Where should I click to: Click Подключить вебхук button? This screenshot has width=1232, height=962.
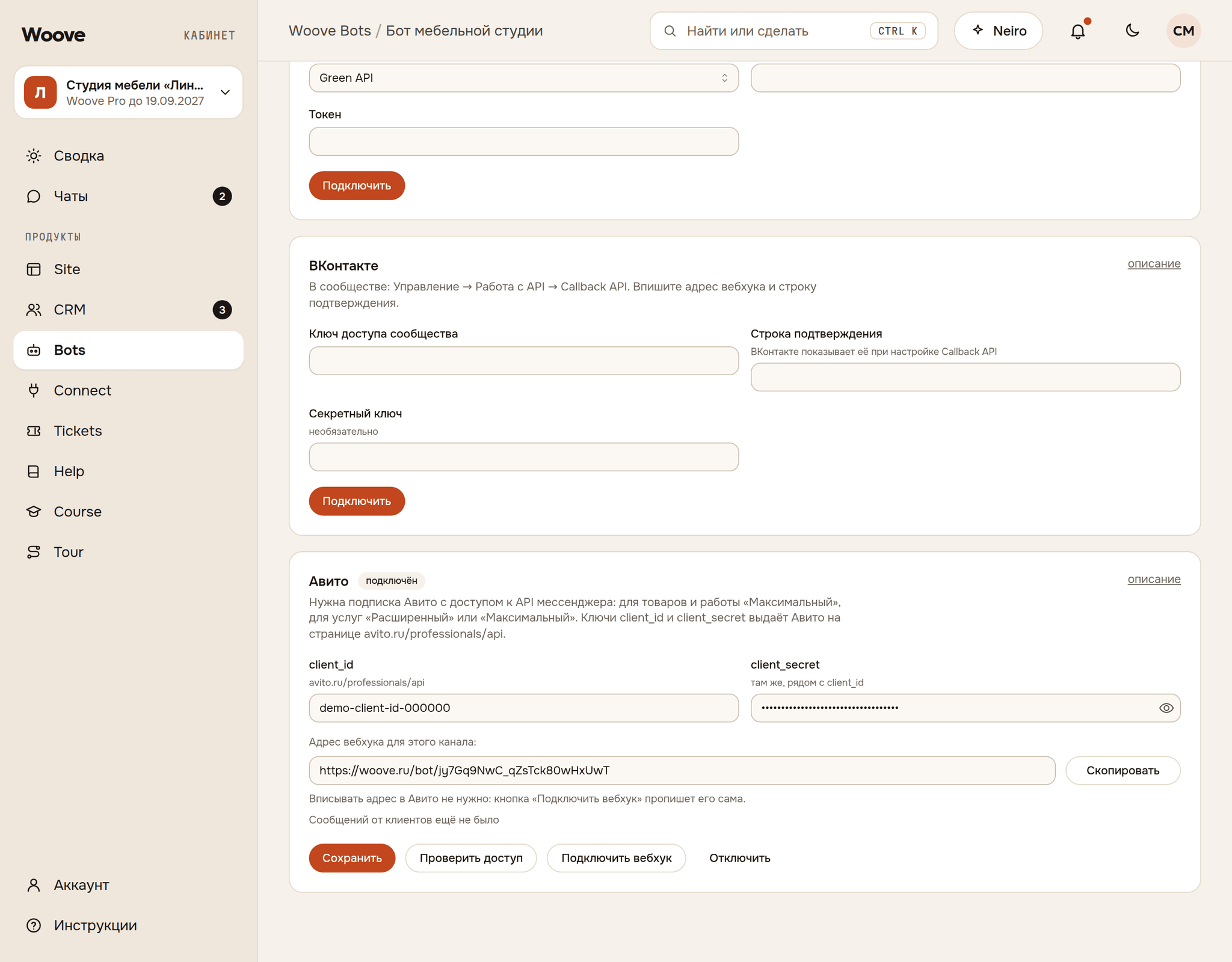(x=616, y=858)
